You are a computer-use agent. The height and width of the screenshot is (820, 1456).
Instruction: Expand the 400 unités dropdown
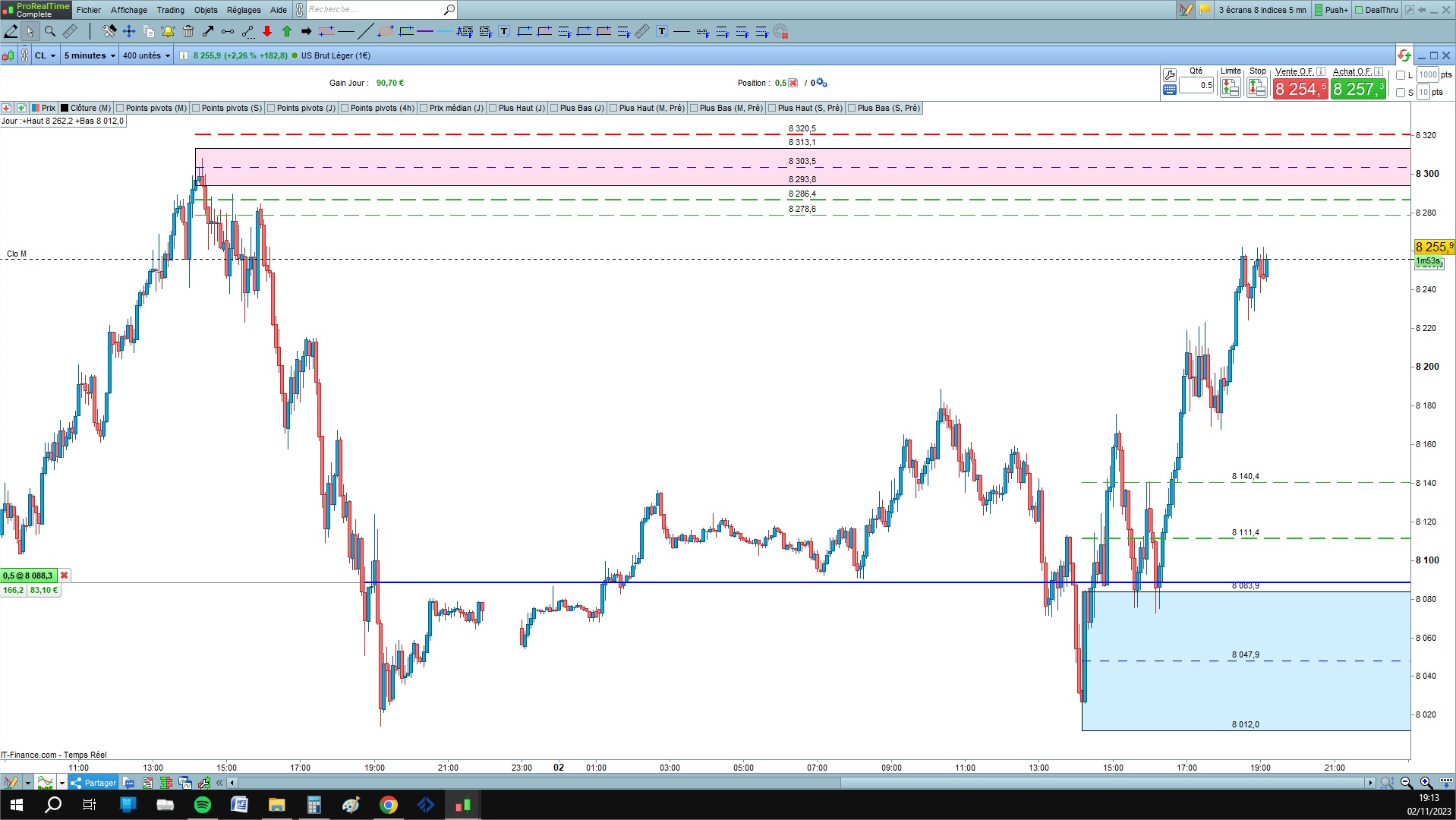146,55
